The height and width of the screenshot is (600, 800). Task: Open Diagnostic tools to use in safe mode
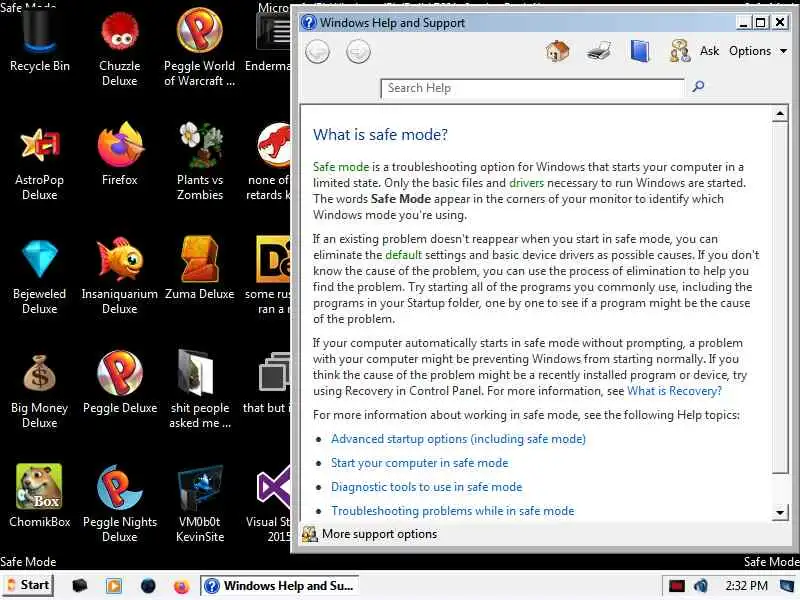point(427,487)
